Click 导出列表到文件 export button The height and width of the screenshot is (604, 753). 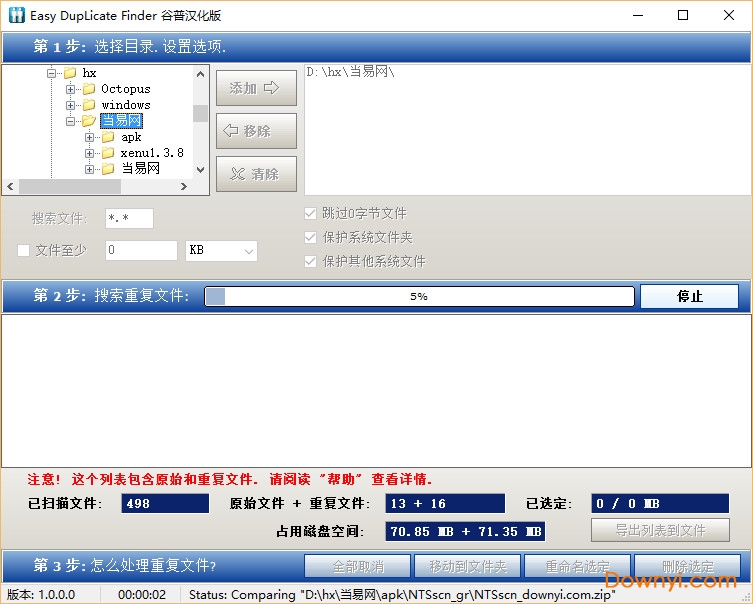[x=660, y=530]
